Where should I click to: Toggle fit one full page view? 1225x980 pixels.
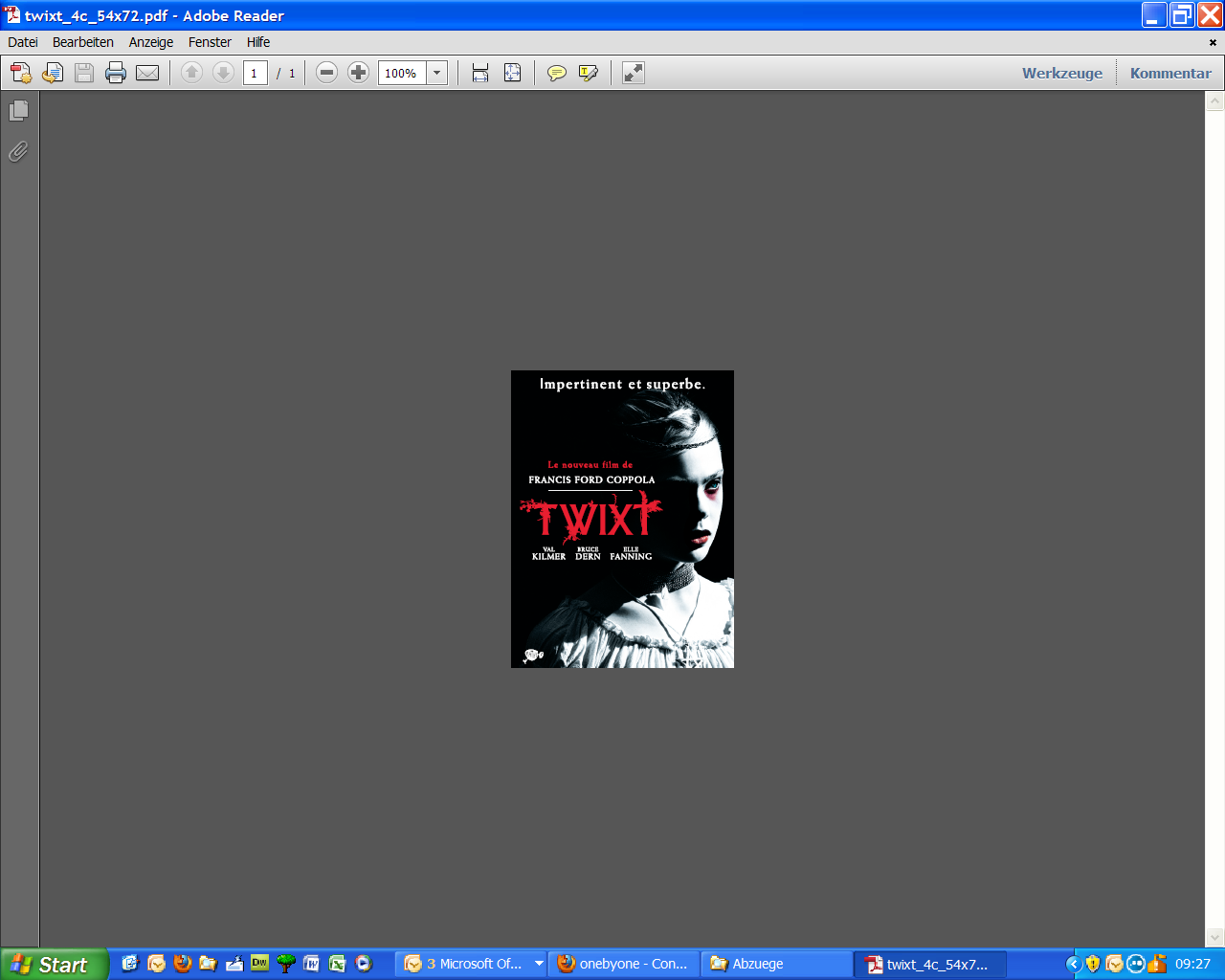(512, 73)
